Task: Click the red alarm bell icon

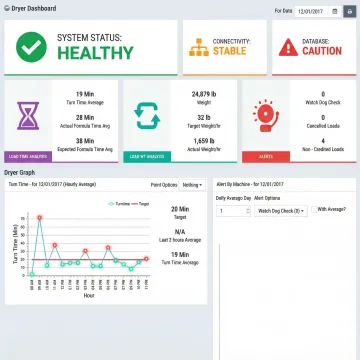Action: coord(266,115)
